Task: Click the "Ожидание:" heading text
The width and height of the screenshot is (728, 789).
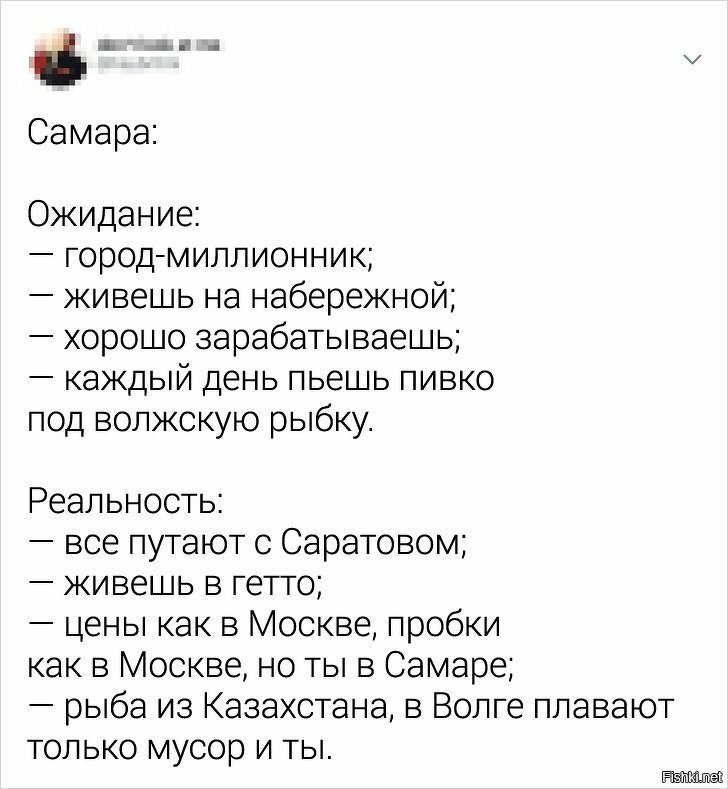Action: point(114,216)
